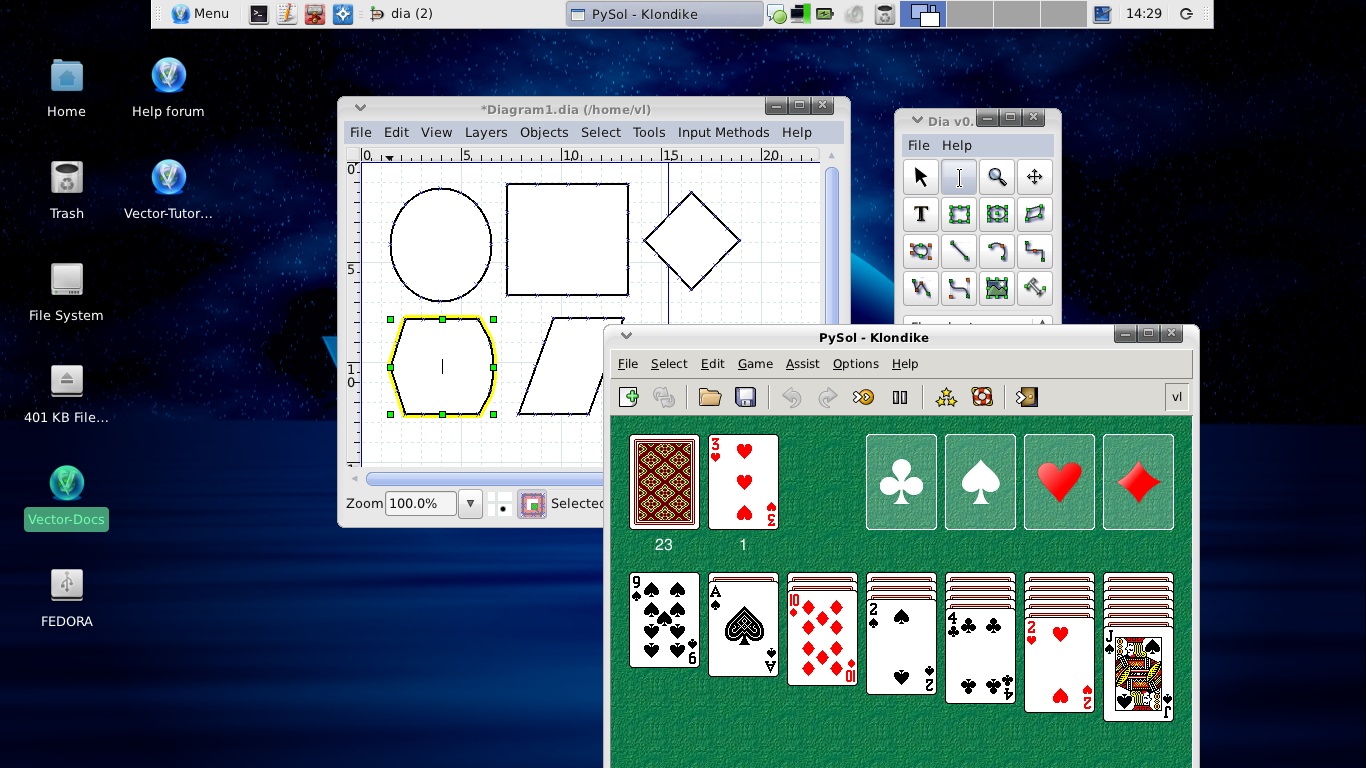Viewport: 1366px width, 768px height.
Task: Open the View menu in Diagram1 window
Action: [436, 132]
